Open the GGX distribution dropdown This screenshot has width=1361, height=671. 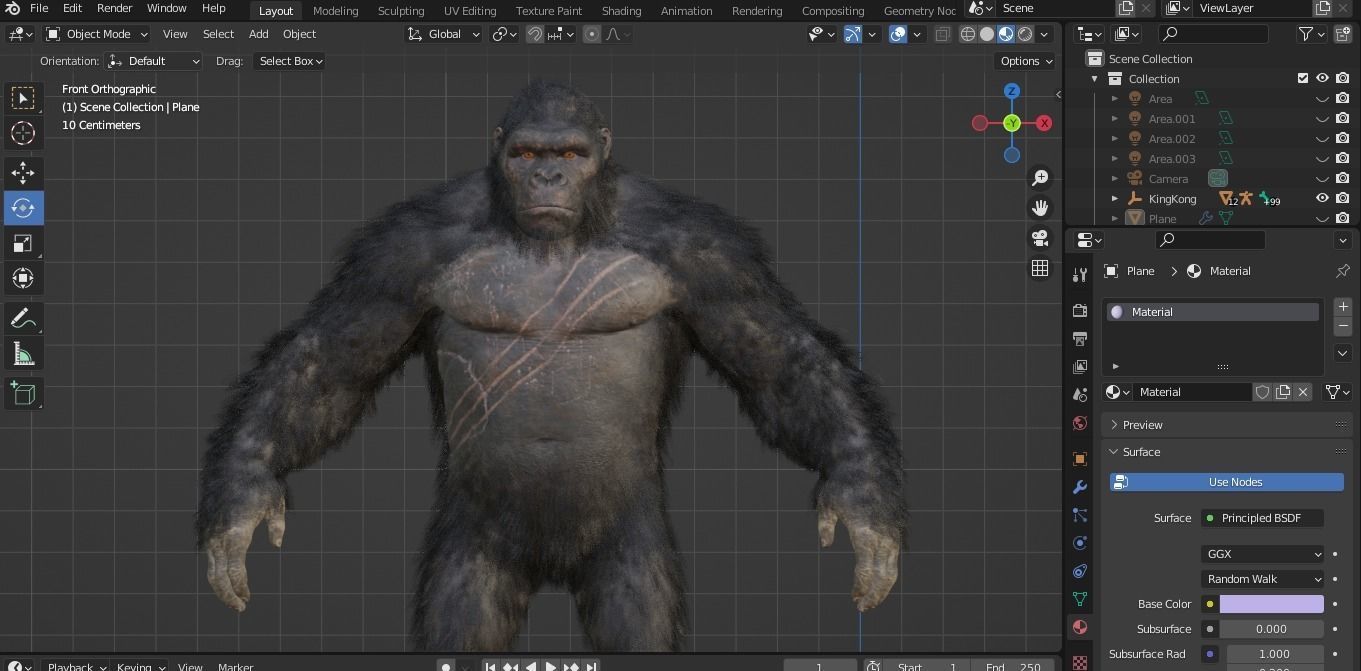1263,554
